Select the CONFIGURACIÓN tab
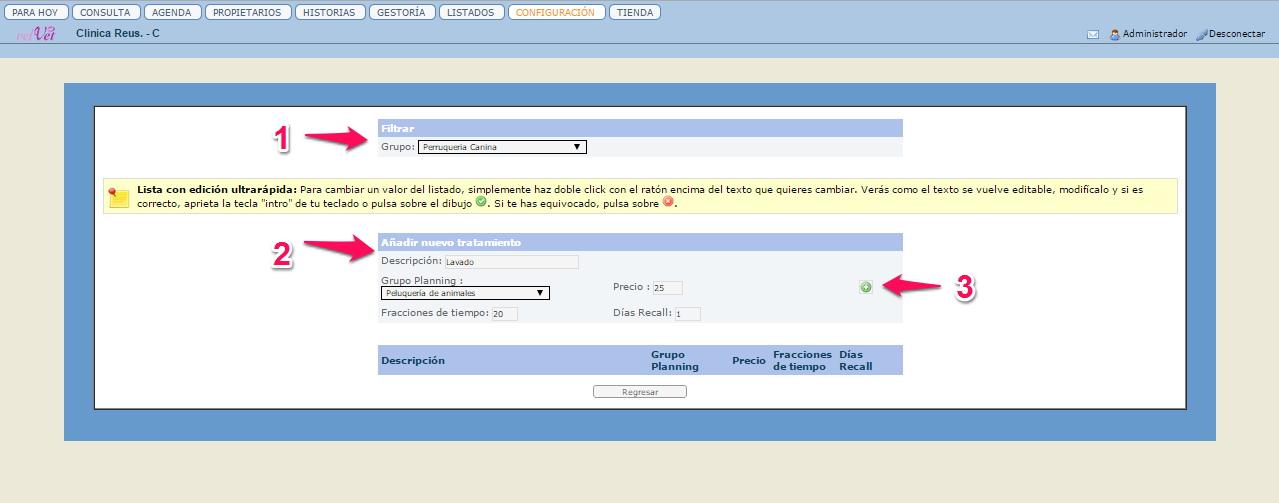Screen dimensions: 1279x503 (556, 13)
